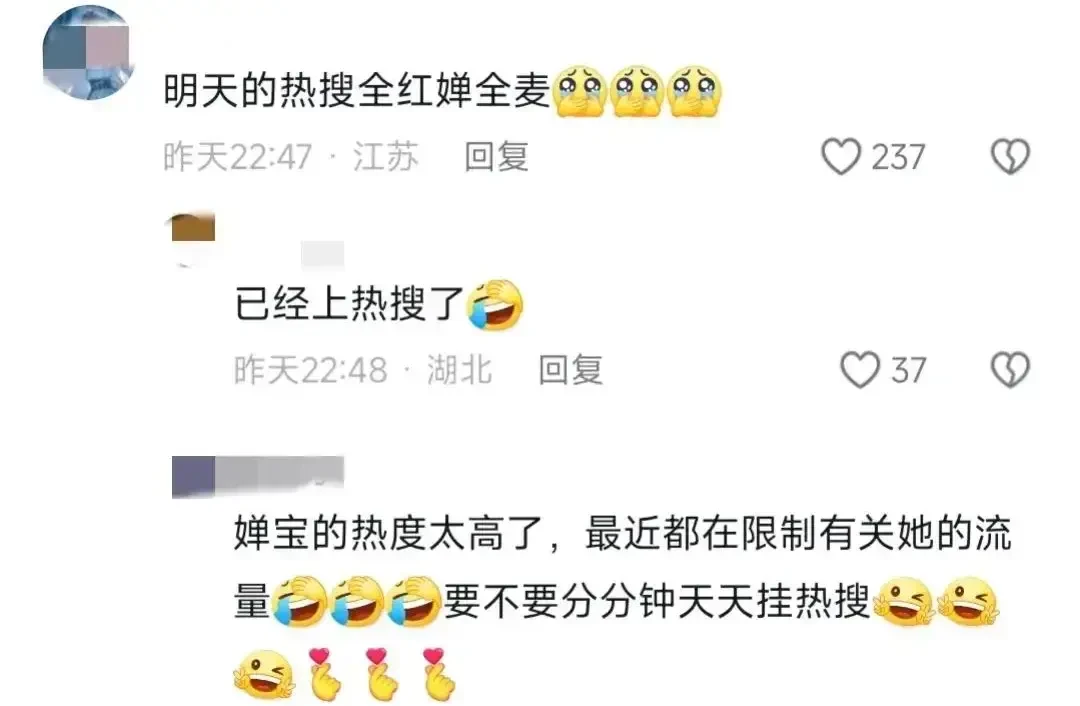Tap the 昨天22:47 · 江苏 timestamp
Viewport: 1080px width, 706px height.
tap(291, 157)
